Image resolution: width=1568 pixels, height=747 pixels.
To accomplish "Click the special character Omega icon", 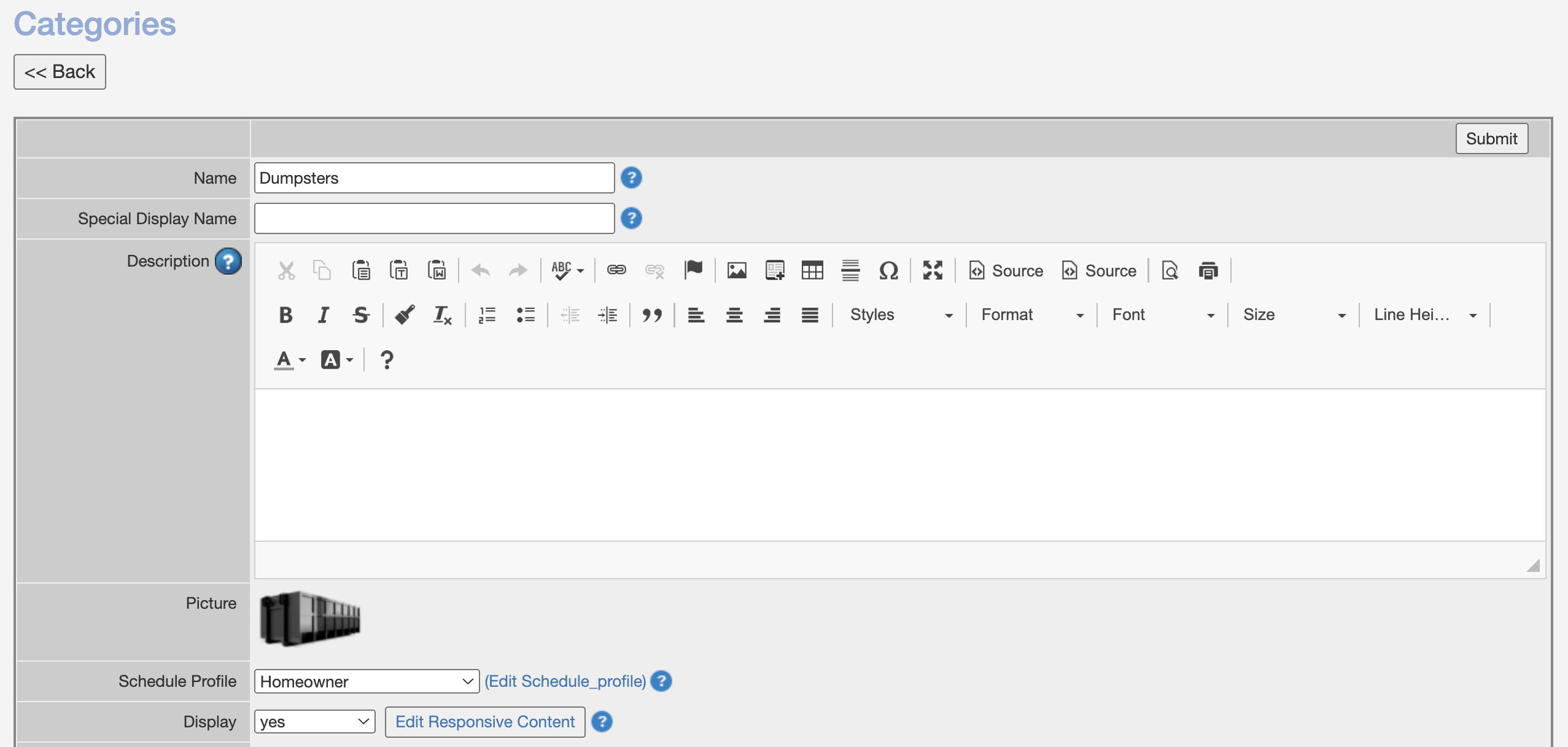I will click(888, 270).
